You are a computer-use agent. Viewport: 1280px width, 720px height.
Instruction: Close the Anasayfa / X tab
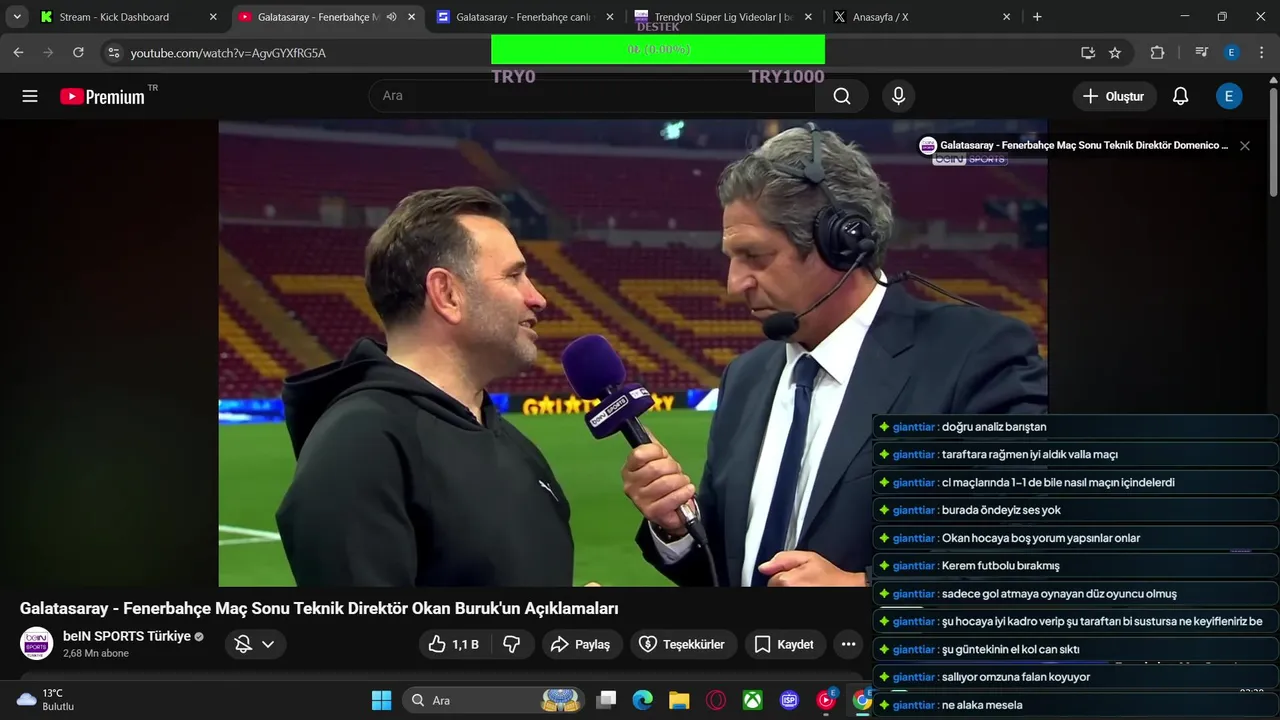click(x=1007, y=17)
